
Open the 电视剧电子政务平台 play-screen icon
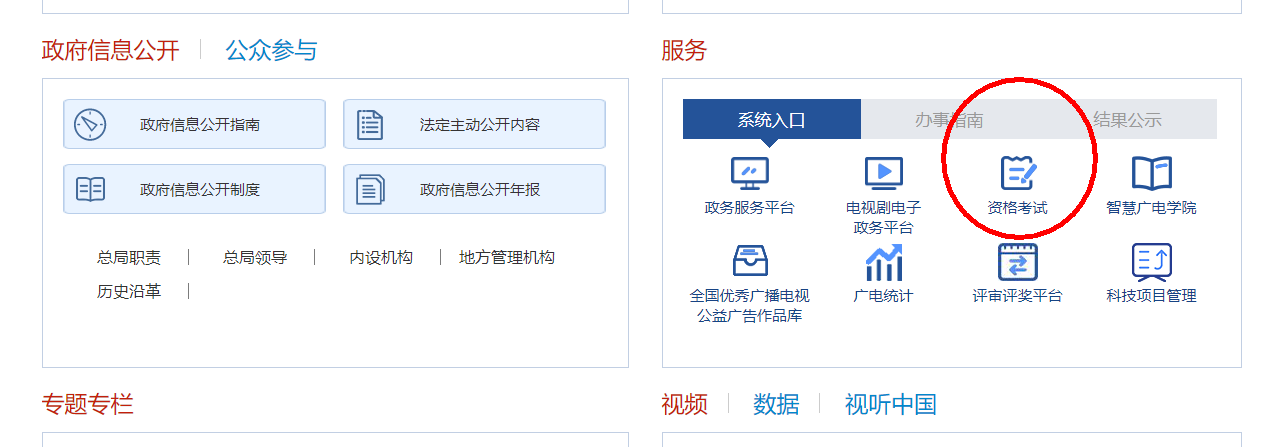coord(883,174)
